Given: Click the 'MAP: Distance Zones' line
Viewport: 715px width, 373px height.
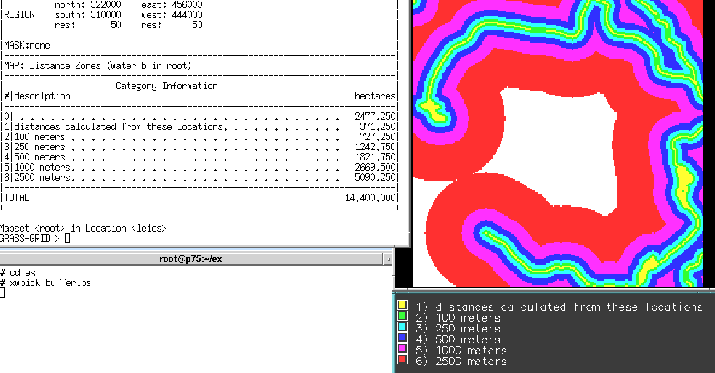Looking at the screenshot, I should pyautogui.click(x=98, y=66).
